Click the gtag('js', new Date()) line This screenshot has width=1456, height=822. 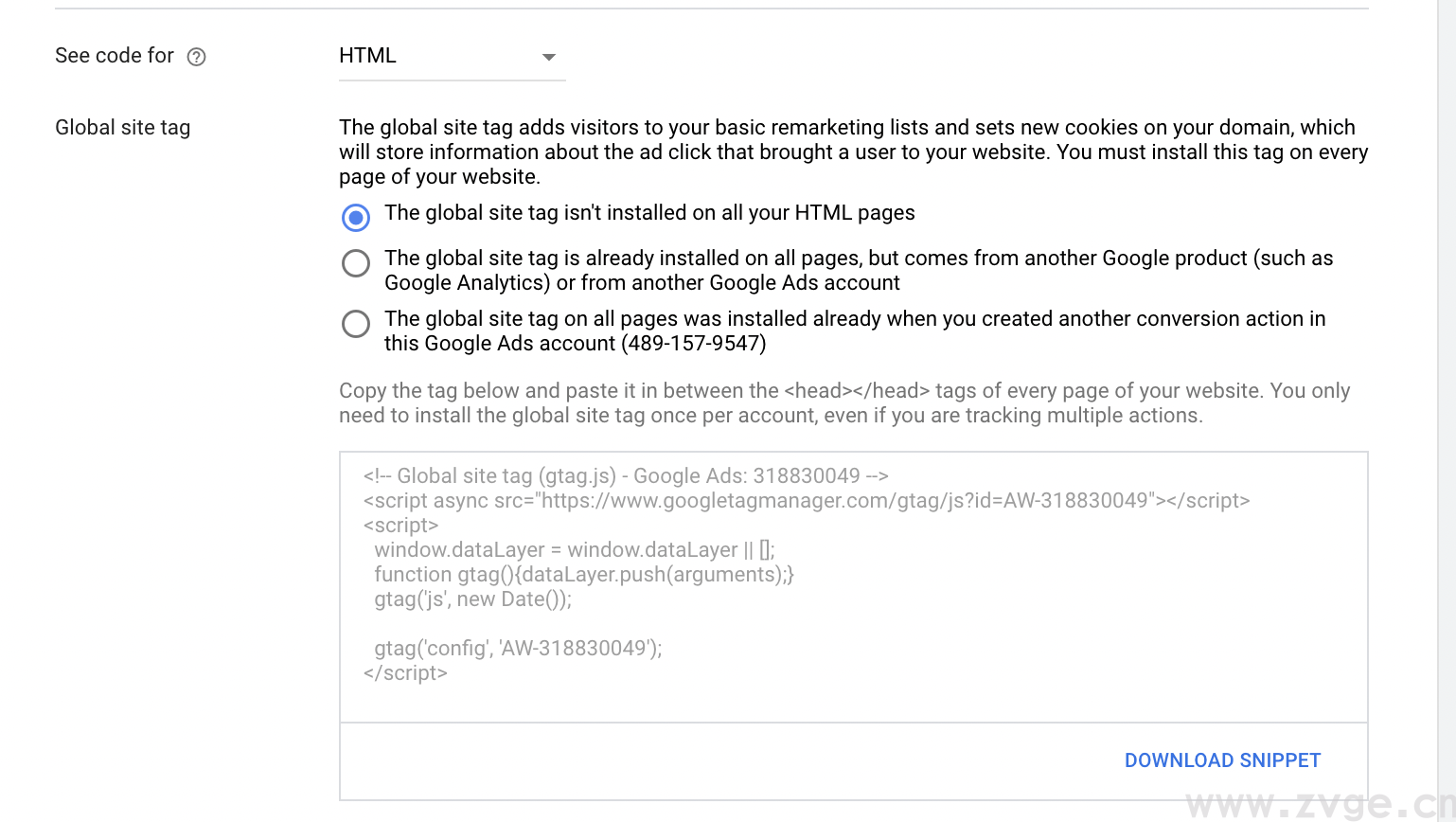pos(472,599)
